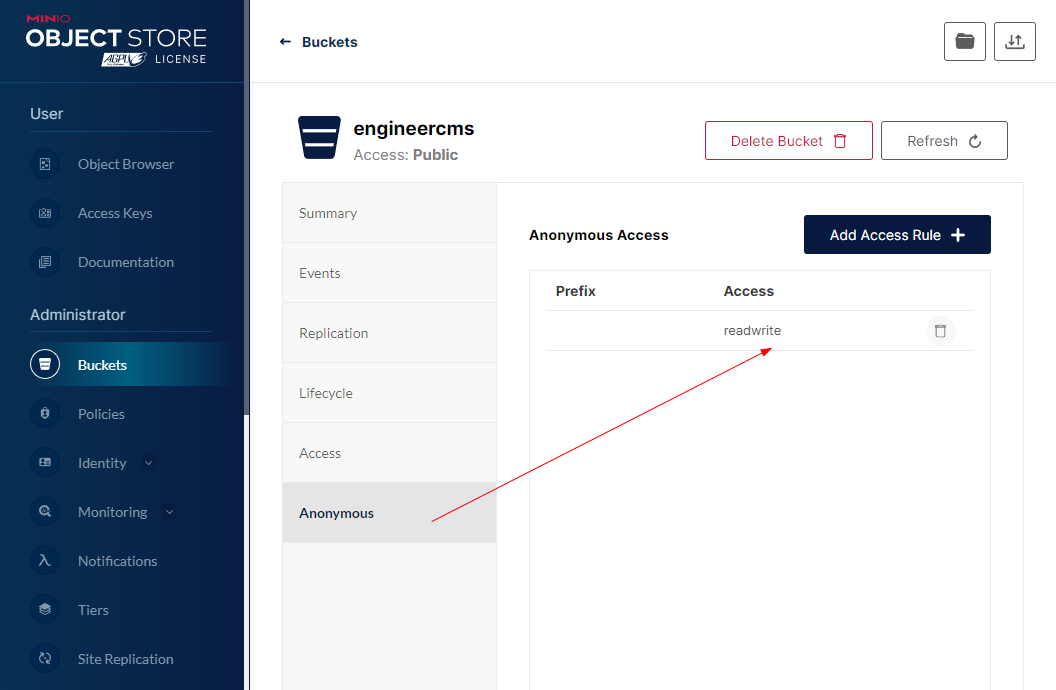This screenshot has height=690, width=1056.
Task: Switch to the Summary tab
Action: pyautogui.click(x=328, y=213)
